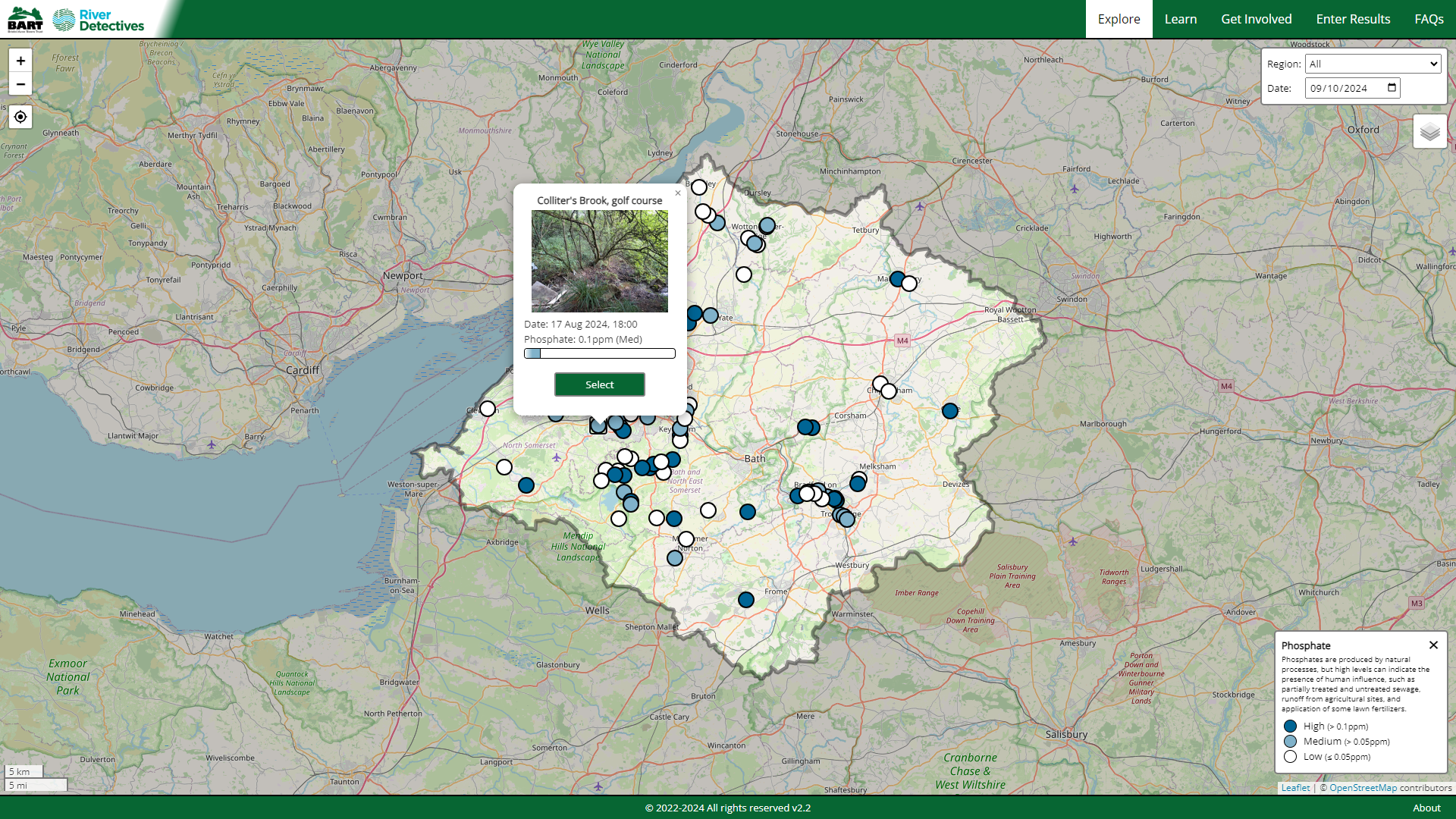The height and width of the screenshot is (819, 1456).
Task: Open the map layers control
Action: (x=1430, y=132)
